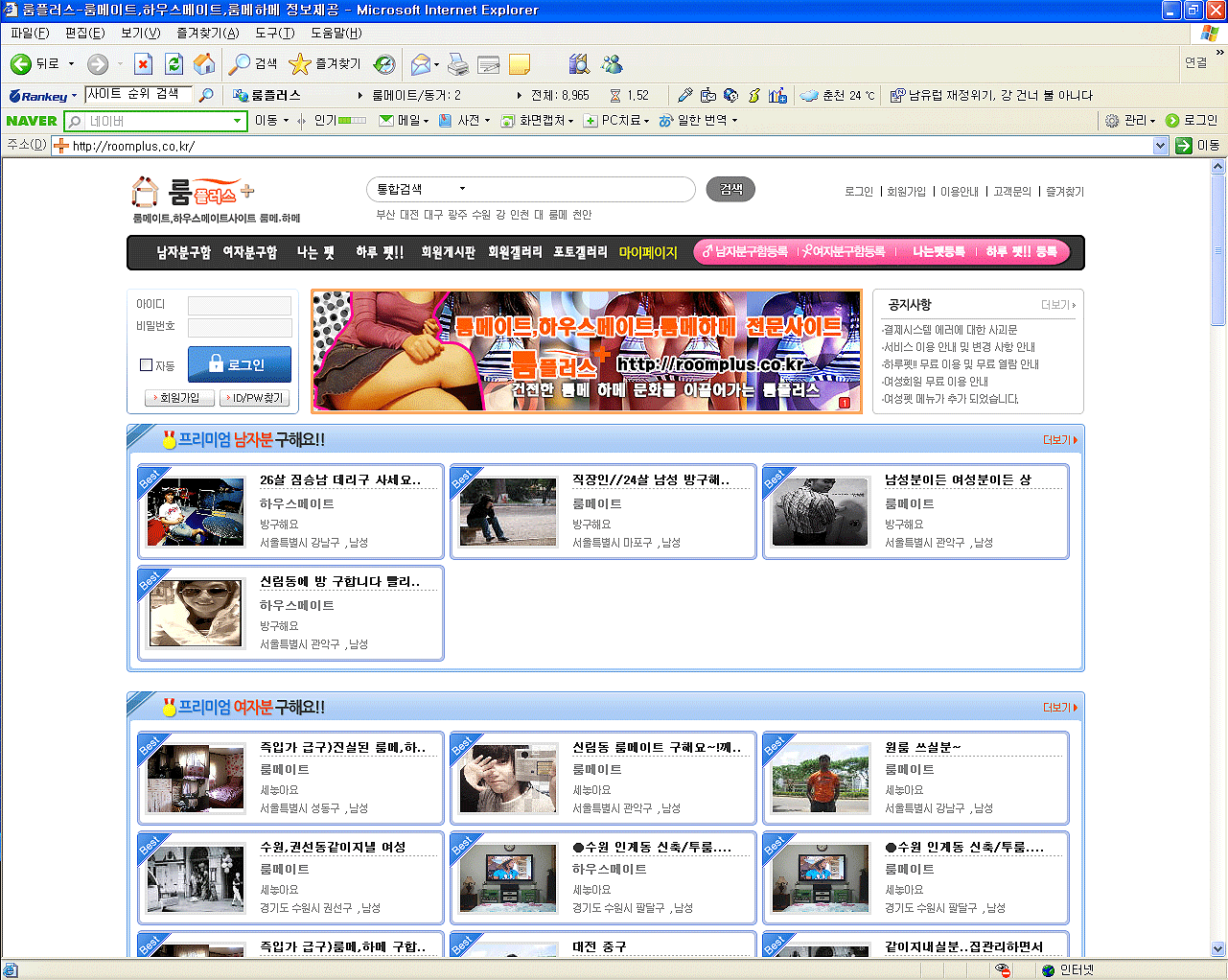
Task: Click the 아이디 input field
Action: coord(240,305)
